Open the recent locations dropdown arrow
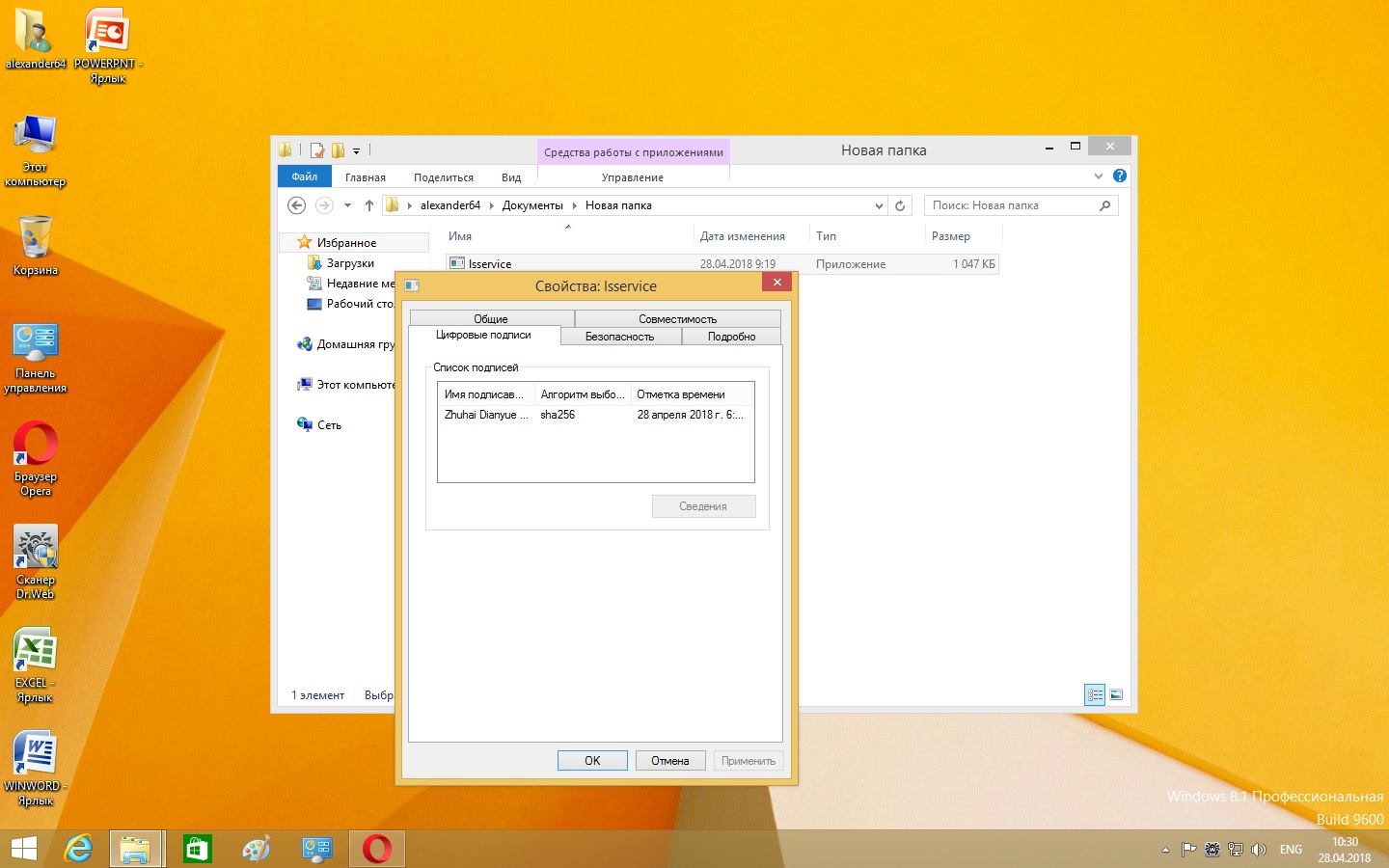The width and height of the screenshot is (1389, 868). click(x=347, y=205)
